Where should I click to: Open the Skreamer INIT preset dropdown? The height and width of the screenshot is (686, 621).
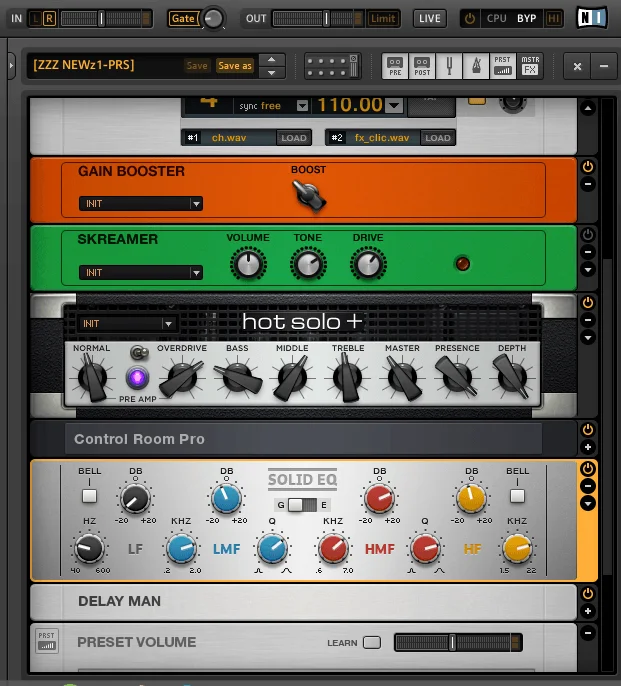[x=140, y=272]
